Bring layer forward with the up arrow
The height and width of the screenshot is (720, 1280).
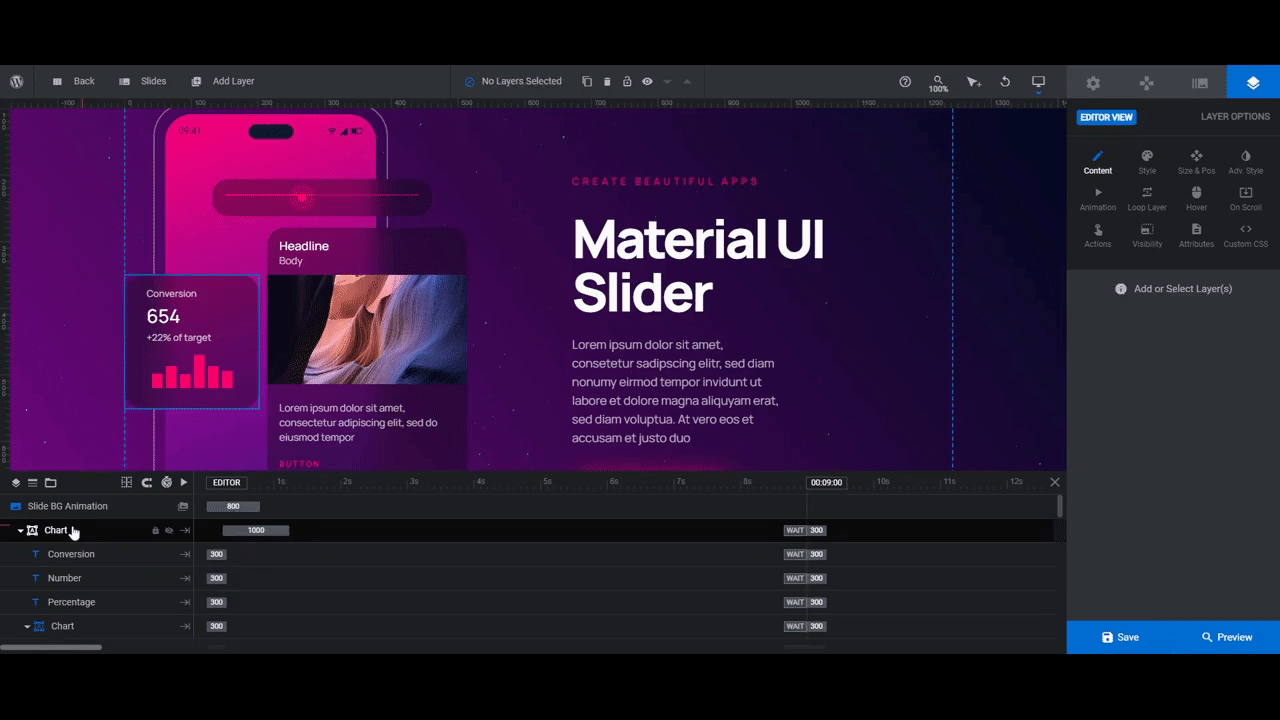(x=687, y=81)
